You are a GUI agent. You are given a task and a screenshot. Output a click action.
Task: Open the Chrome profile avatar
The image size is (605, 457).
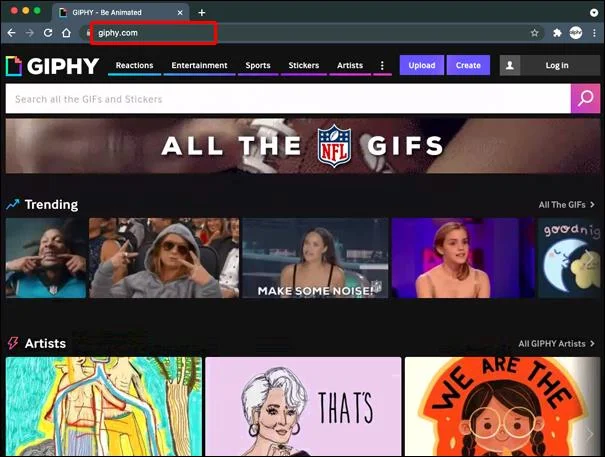pyautogui.click(x=576, y=33)
